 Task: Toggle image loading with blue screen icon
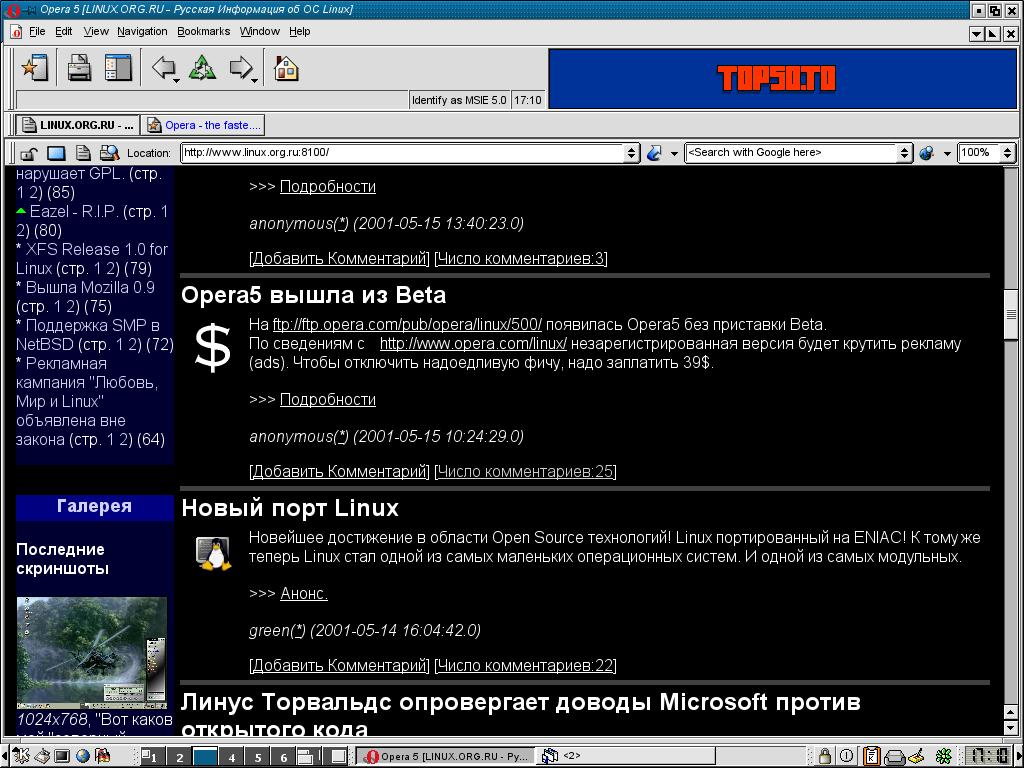pos(56,153)
